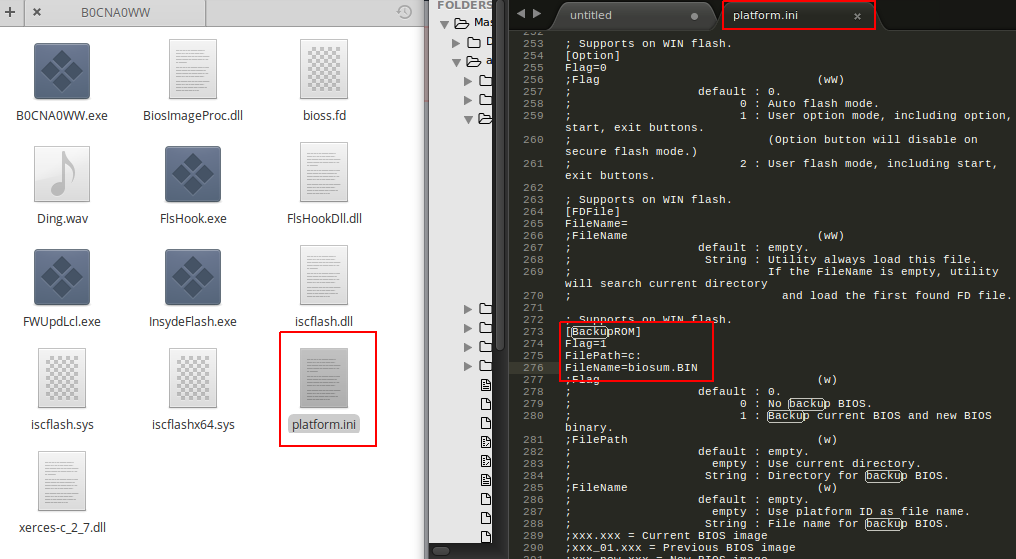Select the iscflash.sys file icon

62,380
